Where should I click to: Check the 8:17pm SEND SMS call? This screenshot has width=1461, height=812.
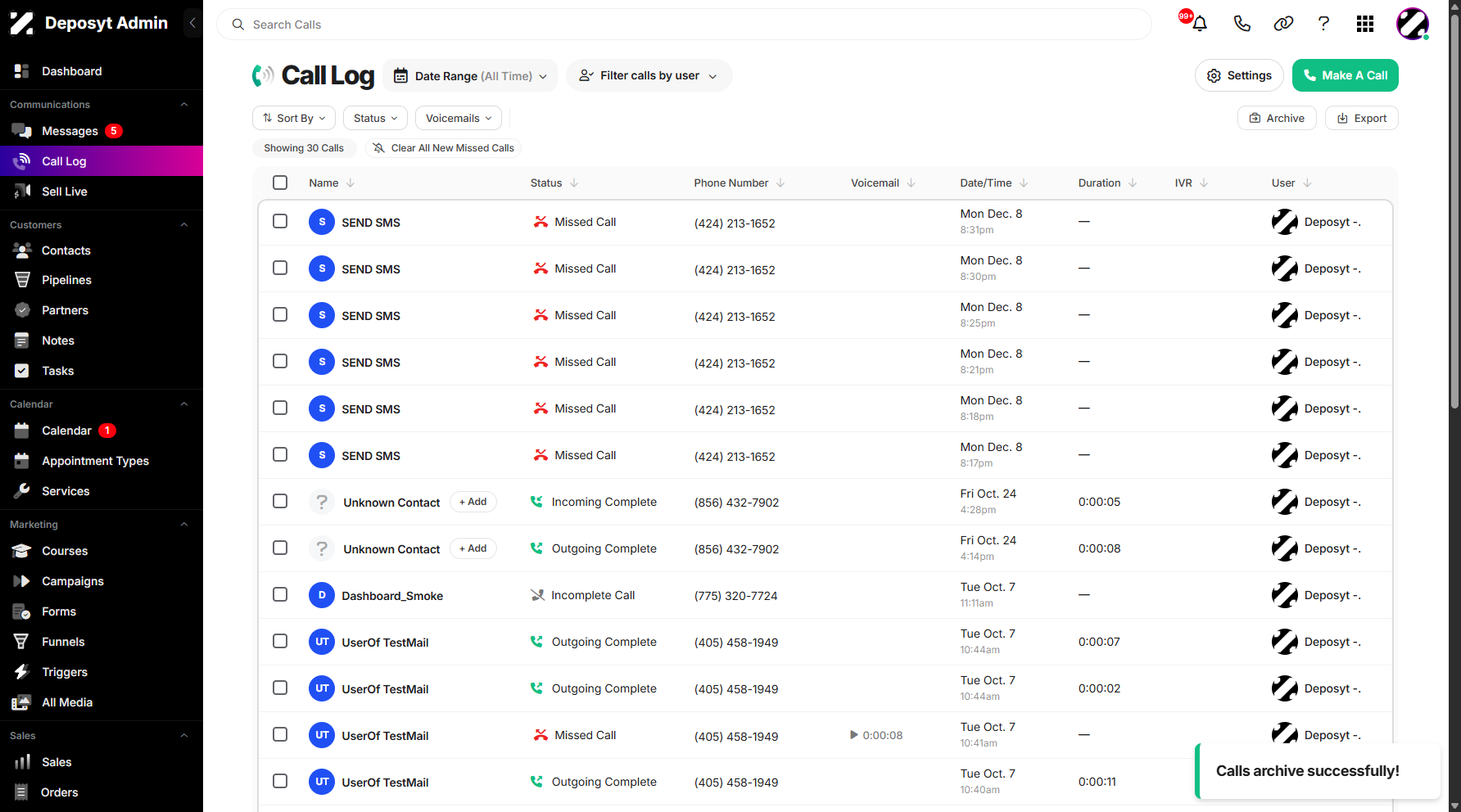tap(280, 454)
